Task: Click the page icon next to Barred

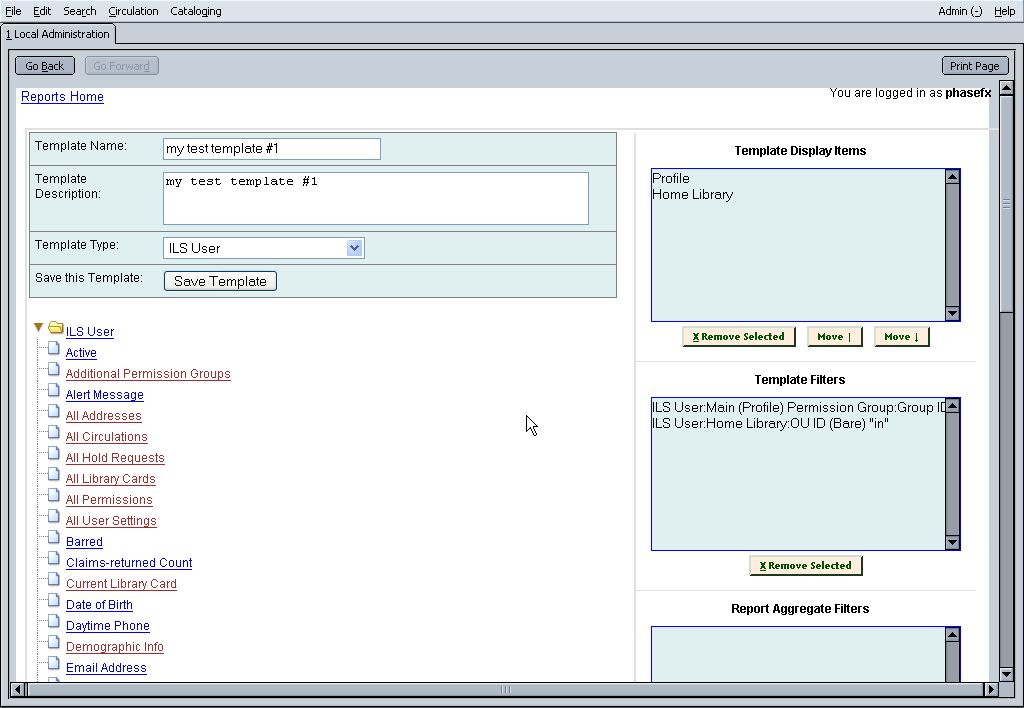Action: [54, 540]
